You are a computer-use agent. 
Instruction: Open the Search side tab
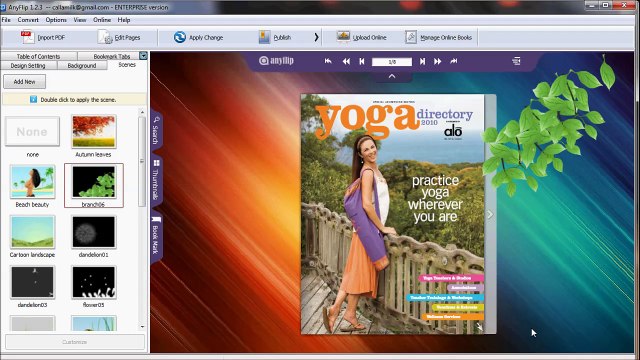[156, 130]
